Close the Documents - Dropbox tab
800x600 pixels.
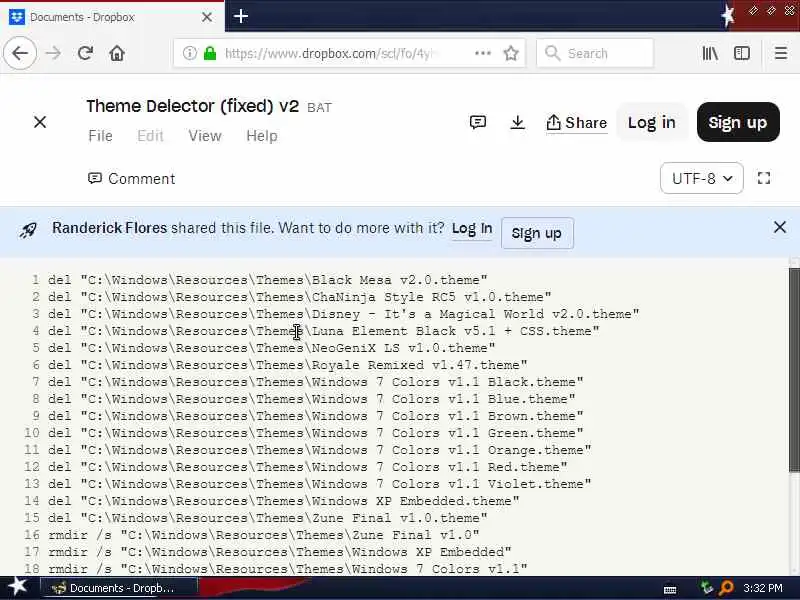(207, 17)
